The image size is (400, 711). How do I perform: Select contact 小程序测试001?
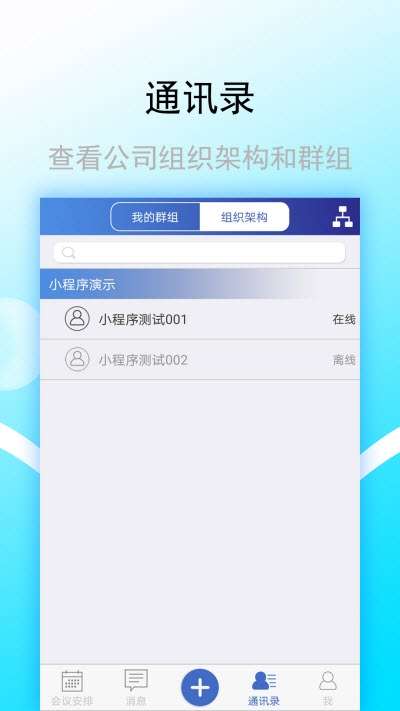point(200,319)
